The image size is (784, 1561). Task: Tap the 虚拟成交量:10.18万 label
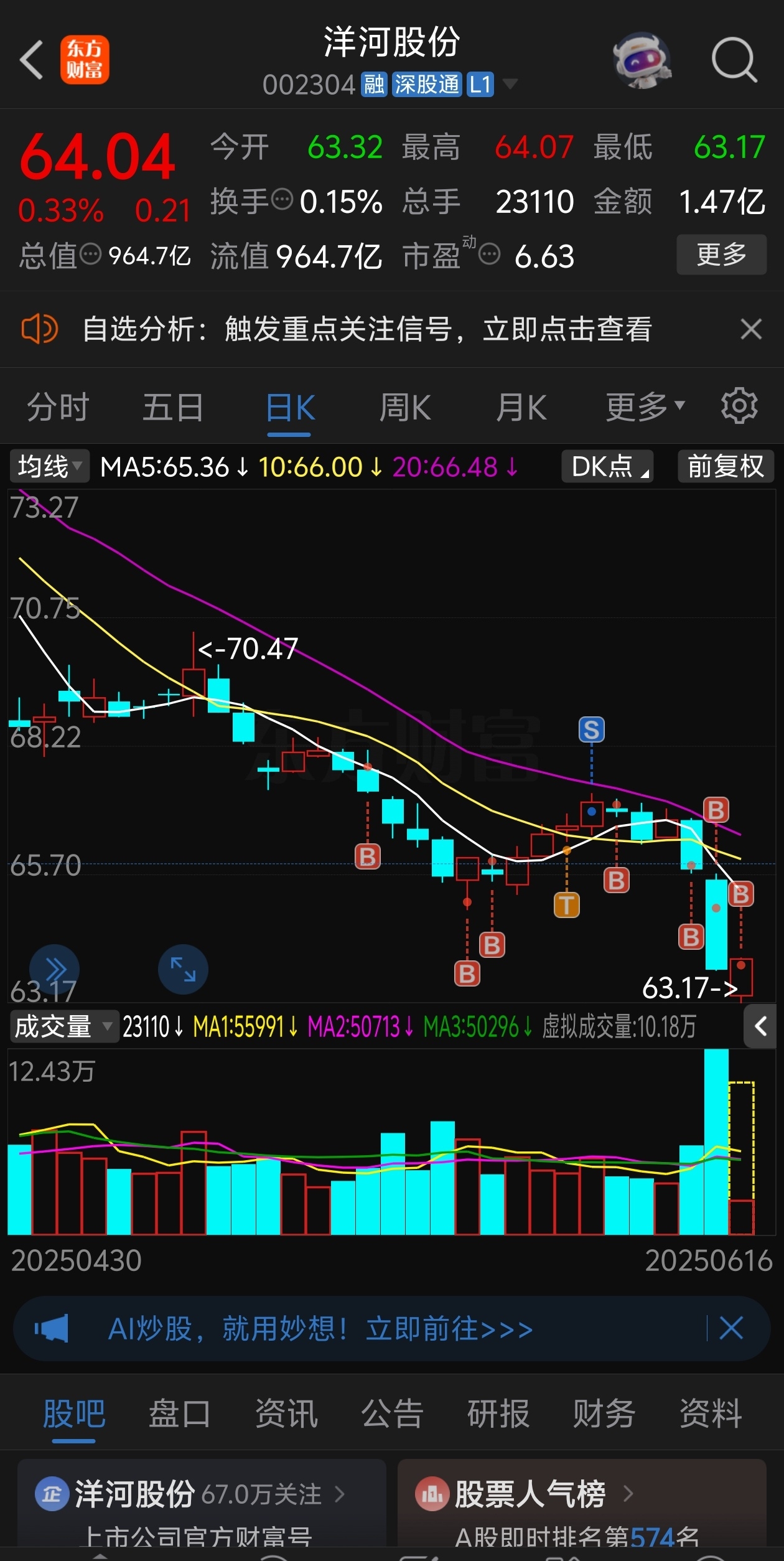tap(619, 1026)
